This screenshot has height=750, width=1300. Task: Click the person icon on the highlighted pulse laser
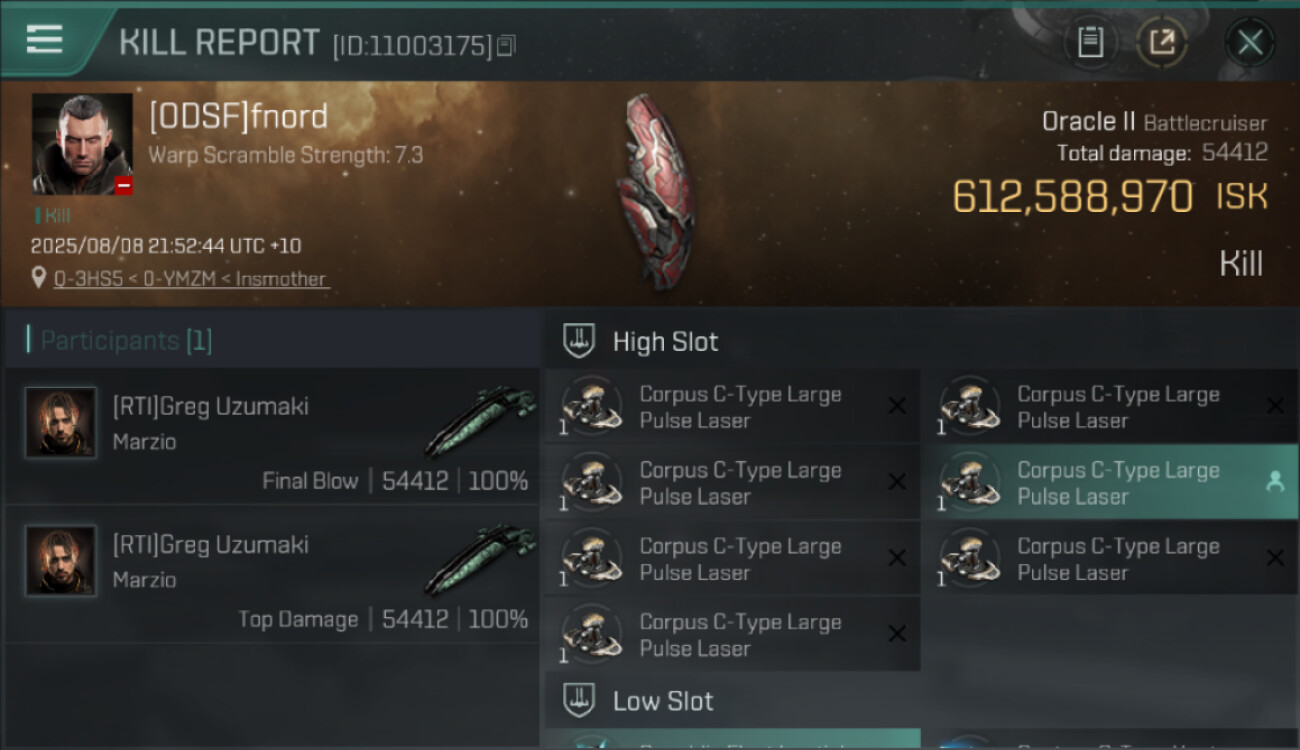(x=1275, y=482)
